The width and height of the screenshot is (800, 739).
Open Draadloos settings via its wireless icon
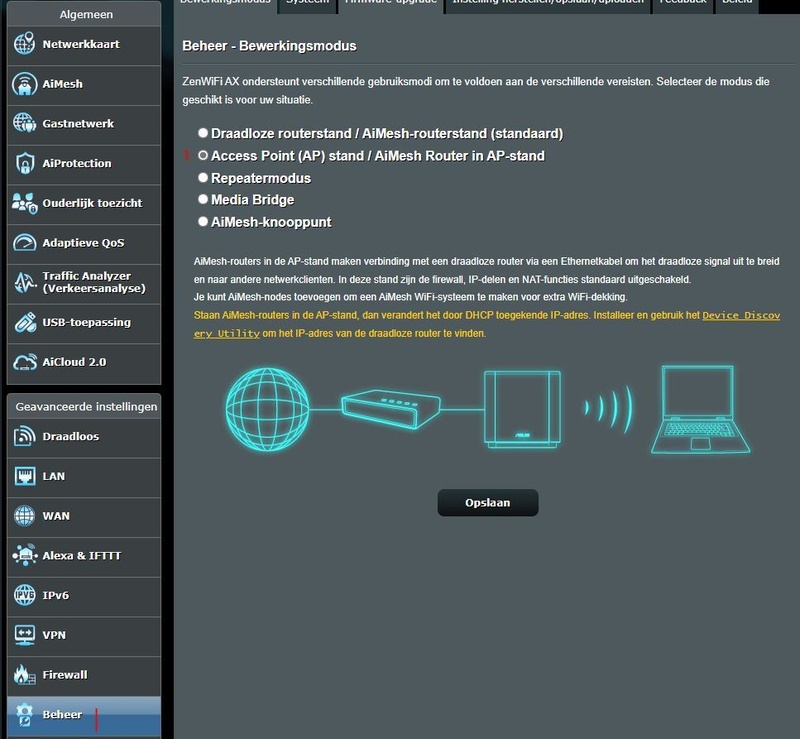point(24,436)
